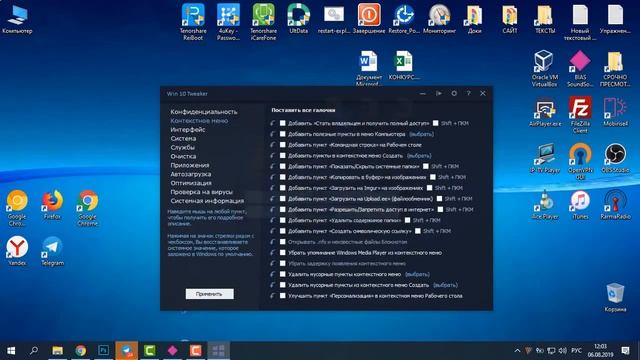
Task: Click volume speaker icon in tray
Action: 563,351
